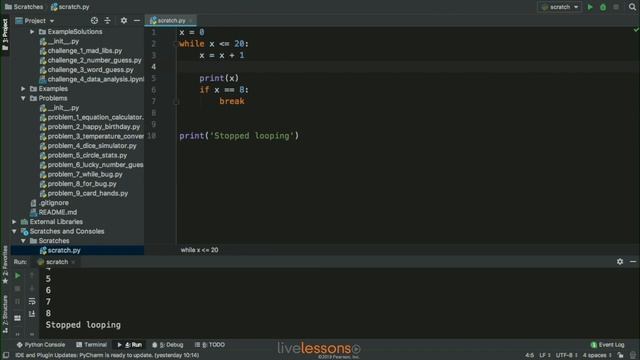Change 4 spaces indent setting
The height and width of the screenshot is (360, 640).
pyautogui.click(x=597, y=356)
